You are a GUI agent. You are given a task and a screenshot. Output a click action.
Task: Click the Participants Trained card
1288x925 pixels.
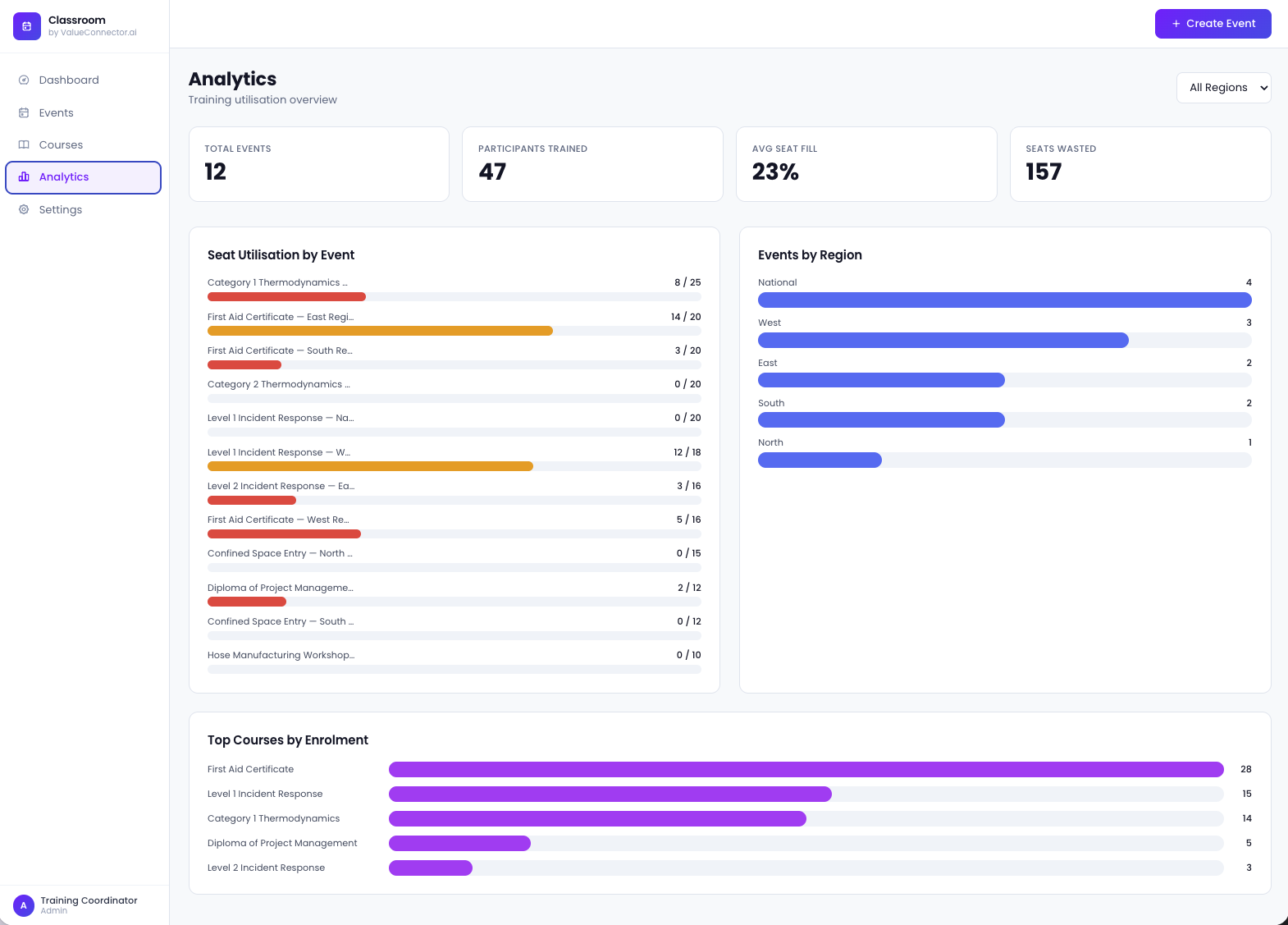[592, 164]
